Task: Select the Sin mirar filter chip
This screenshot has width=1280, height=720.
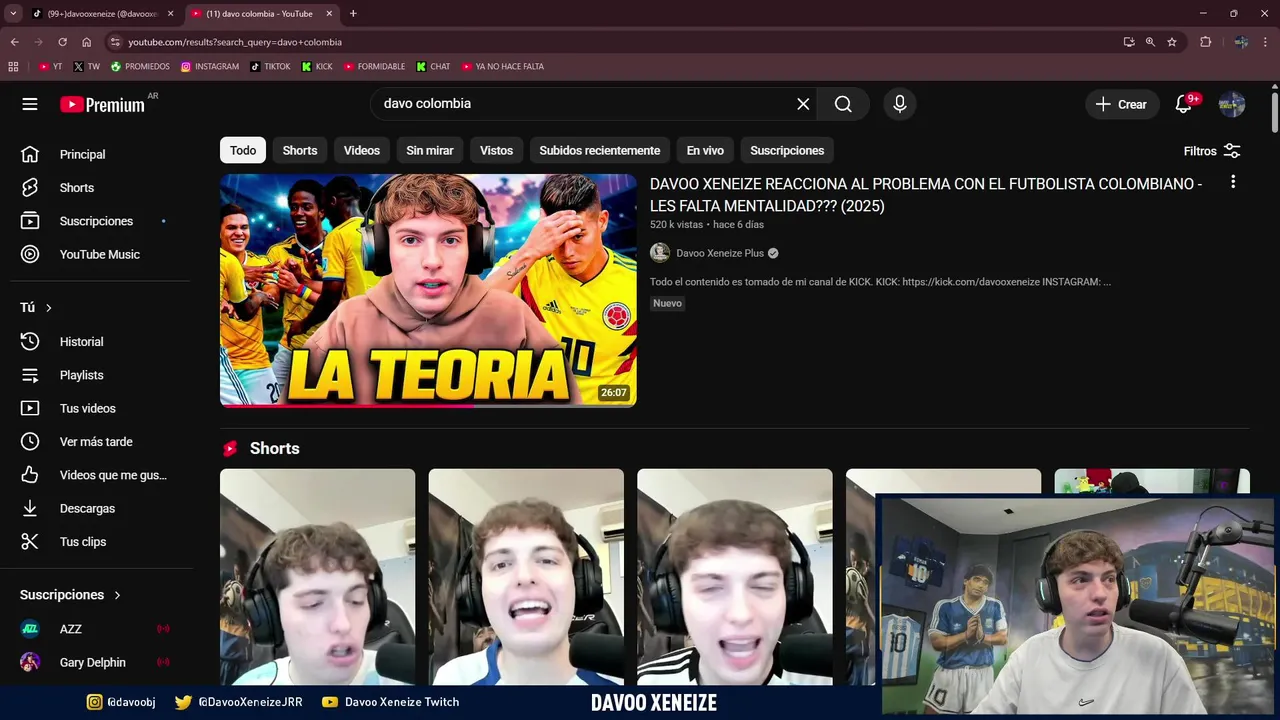Action: tap(430, 150)
